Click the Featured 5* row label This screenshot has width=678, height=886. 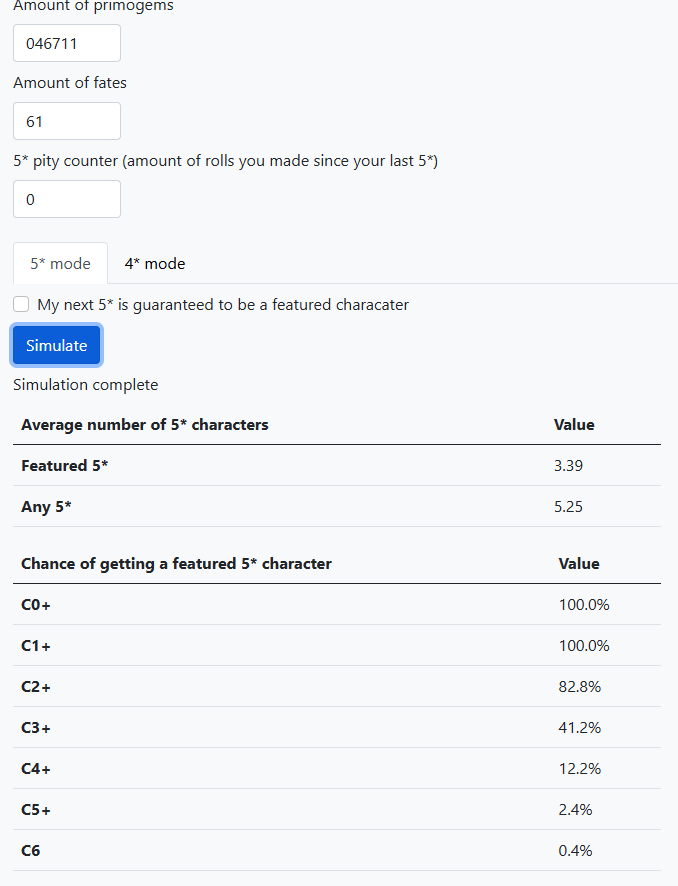[64, 466]
